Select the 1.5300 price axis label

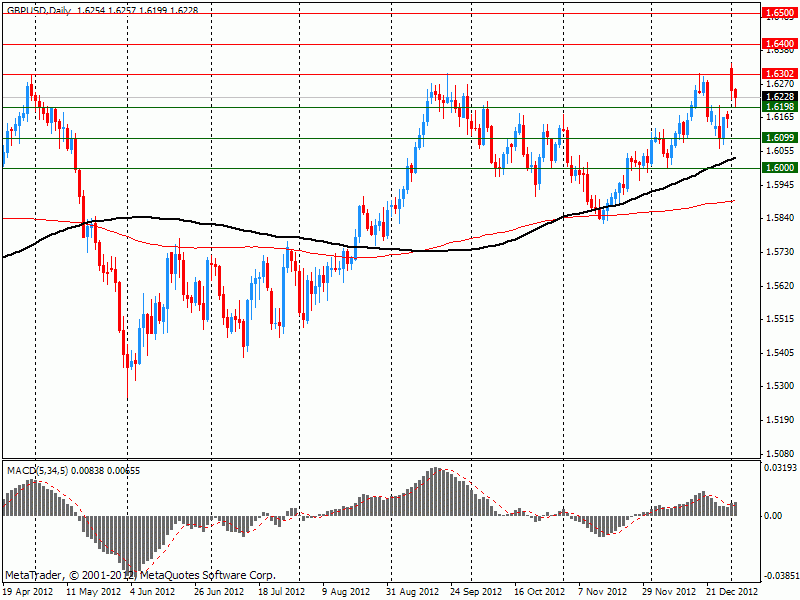pos(779,386)
